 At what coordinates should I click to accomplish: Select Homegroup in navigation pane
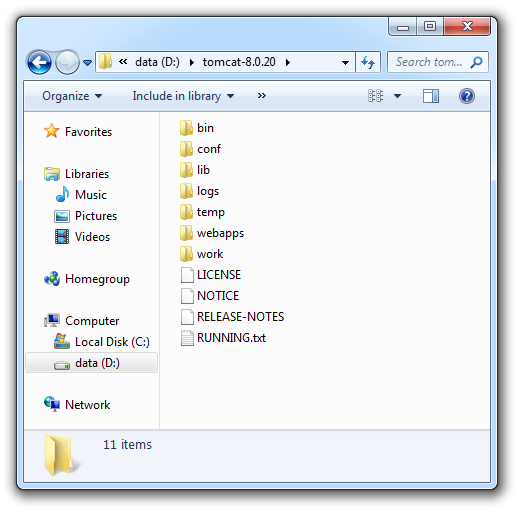click(x=97, y=279)
